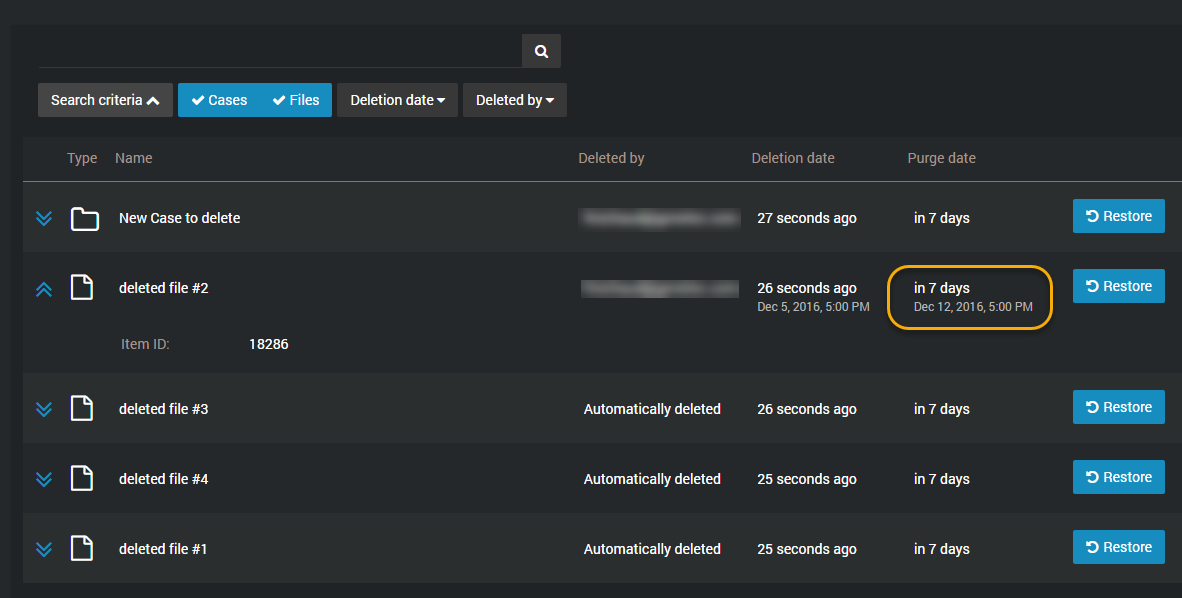
Task: Focus the recycle bin search field
Action: [280, 51]
